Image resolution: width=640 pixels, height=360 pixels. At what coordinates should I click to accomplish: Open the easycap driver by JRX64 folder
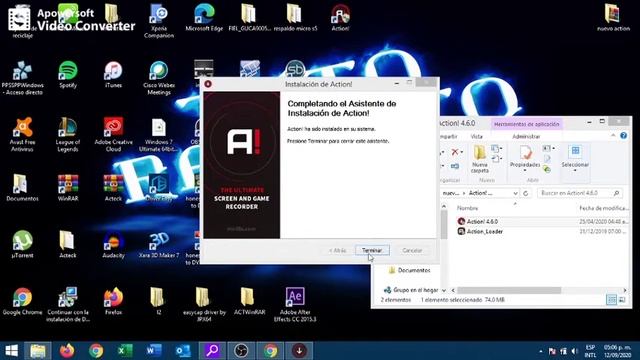(x=204, y=304)
